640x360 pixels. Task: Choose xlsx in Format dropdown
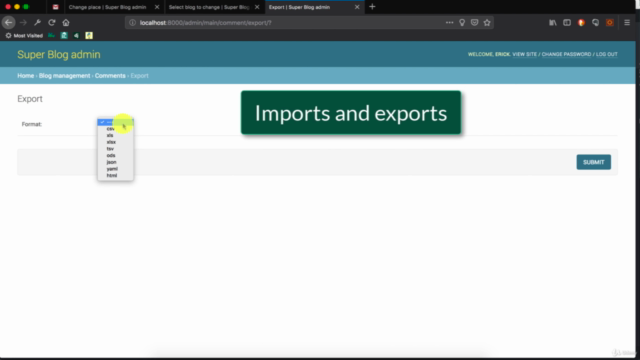[x=115, y=142]
